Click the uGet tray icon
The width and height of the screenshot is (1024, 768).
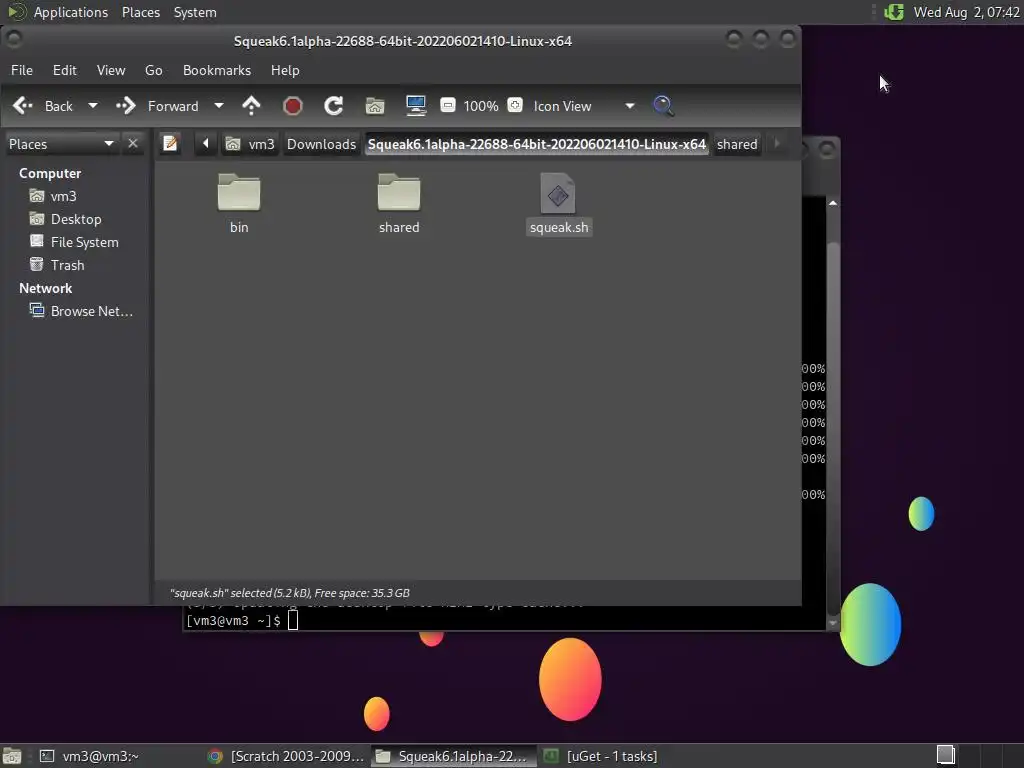(x=894, y=12)
